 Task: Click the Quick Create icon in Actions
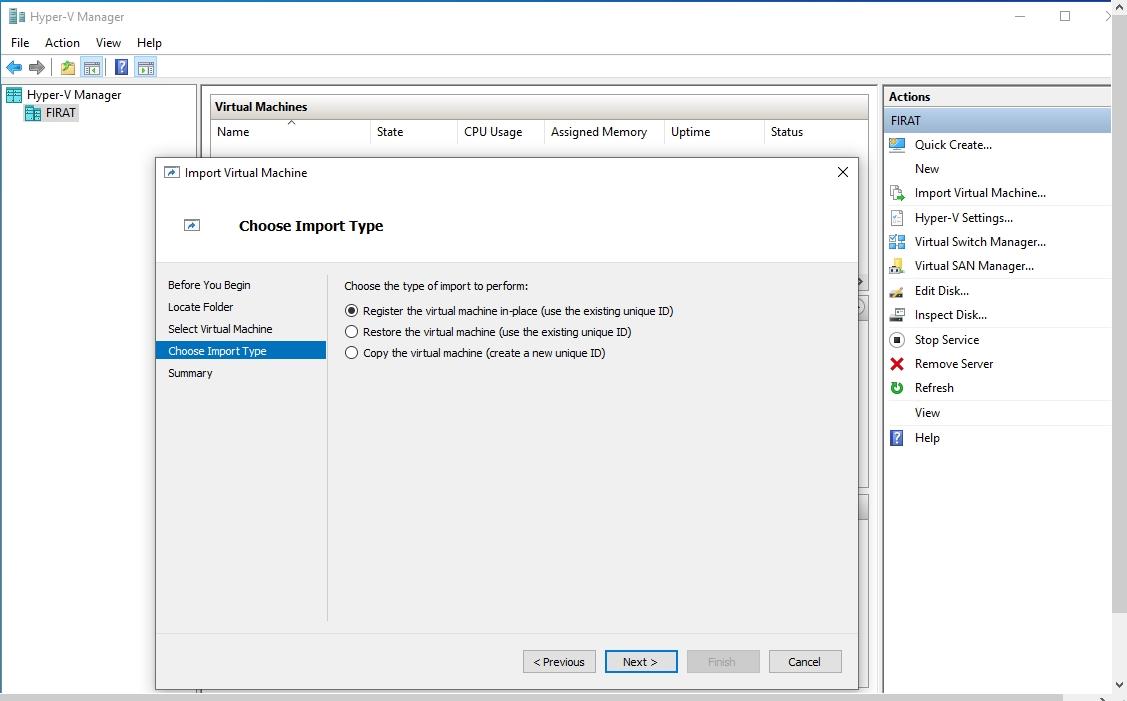[x=897, y=145]
